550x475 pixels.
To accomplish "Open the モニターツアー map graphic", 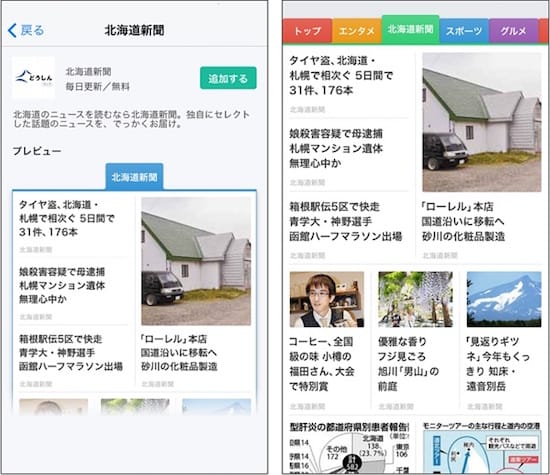I will click(x=482, y=447).
